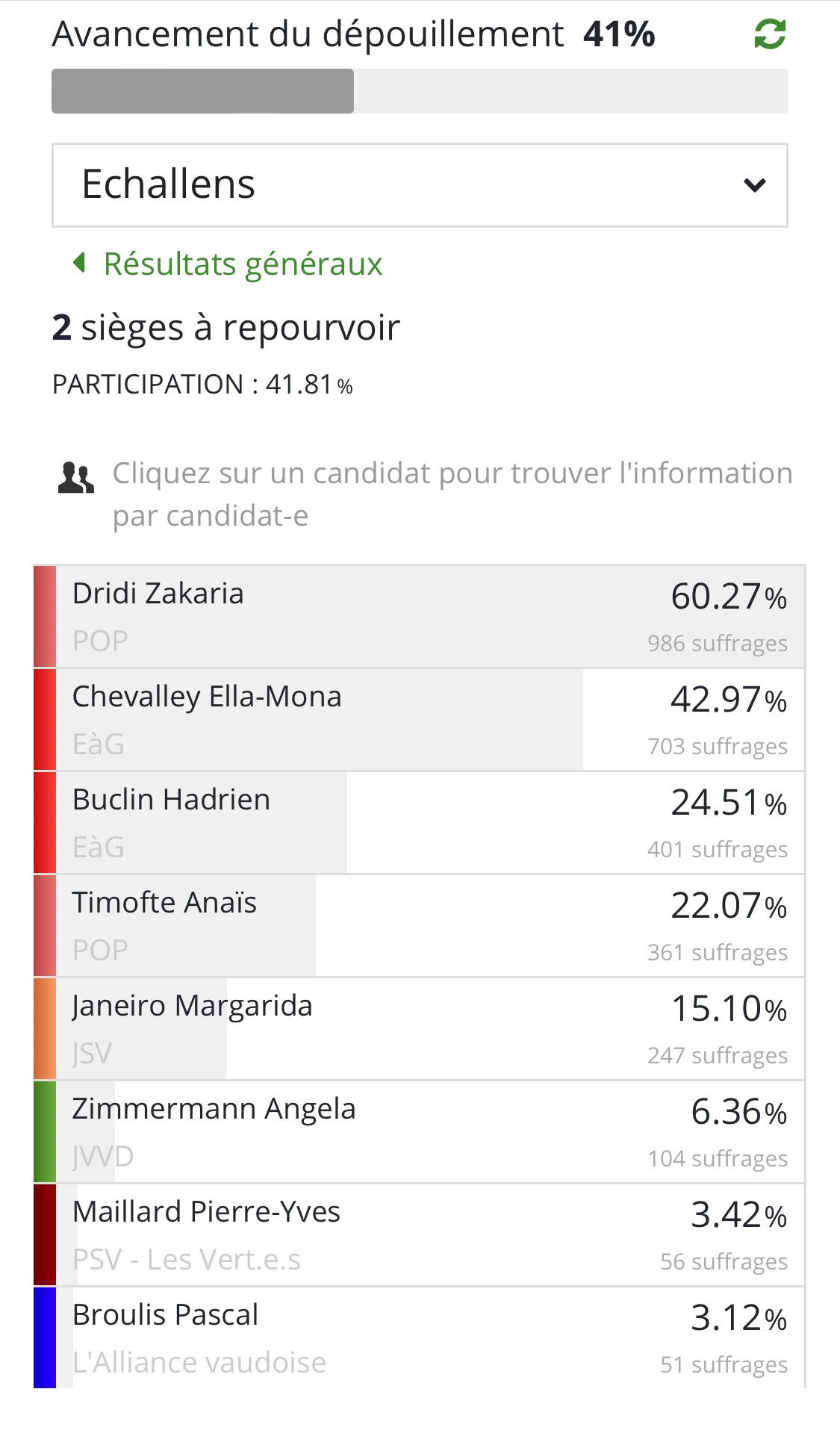Click Dridi Zakaria's 60.27% result
Viewport: 840px width, 1439px height.
pos(729,597)
